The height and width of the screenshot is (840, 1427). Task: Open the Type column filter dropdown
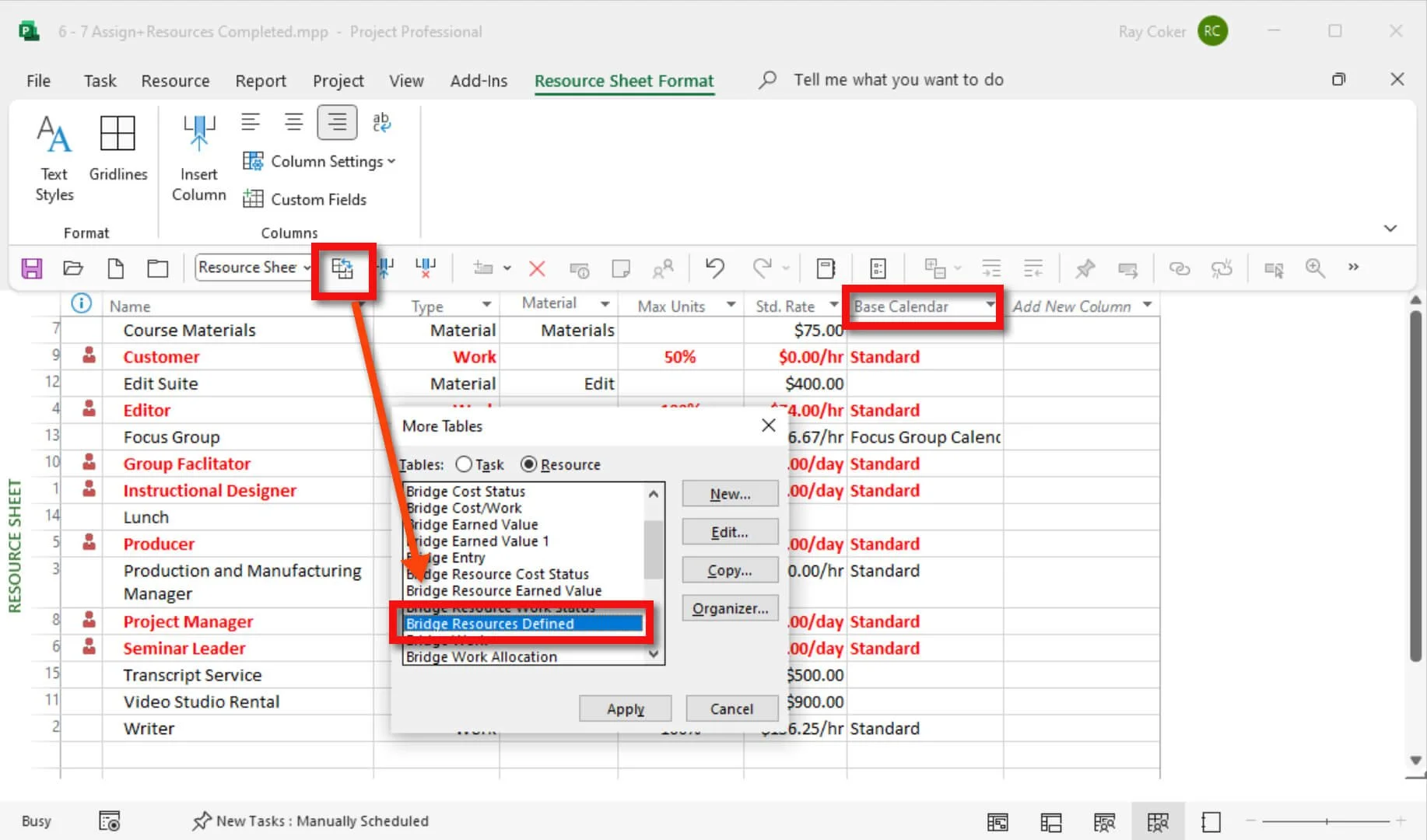click(486, 304)
